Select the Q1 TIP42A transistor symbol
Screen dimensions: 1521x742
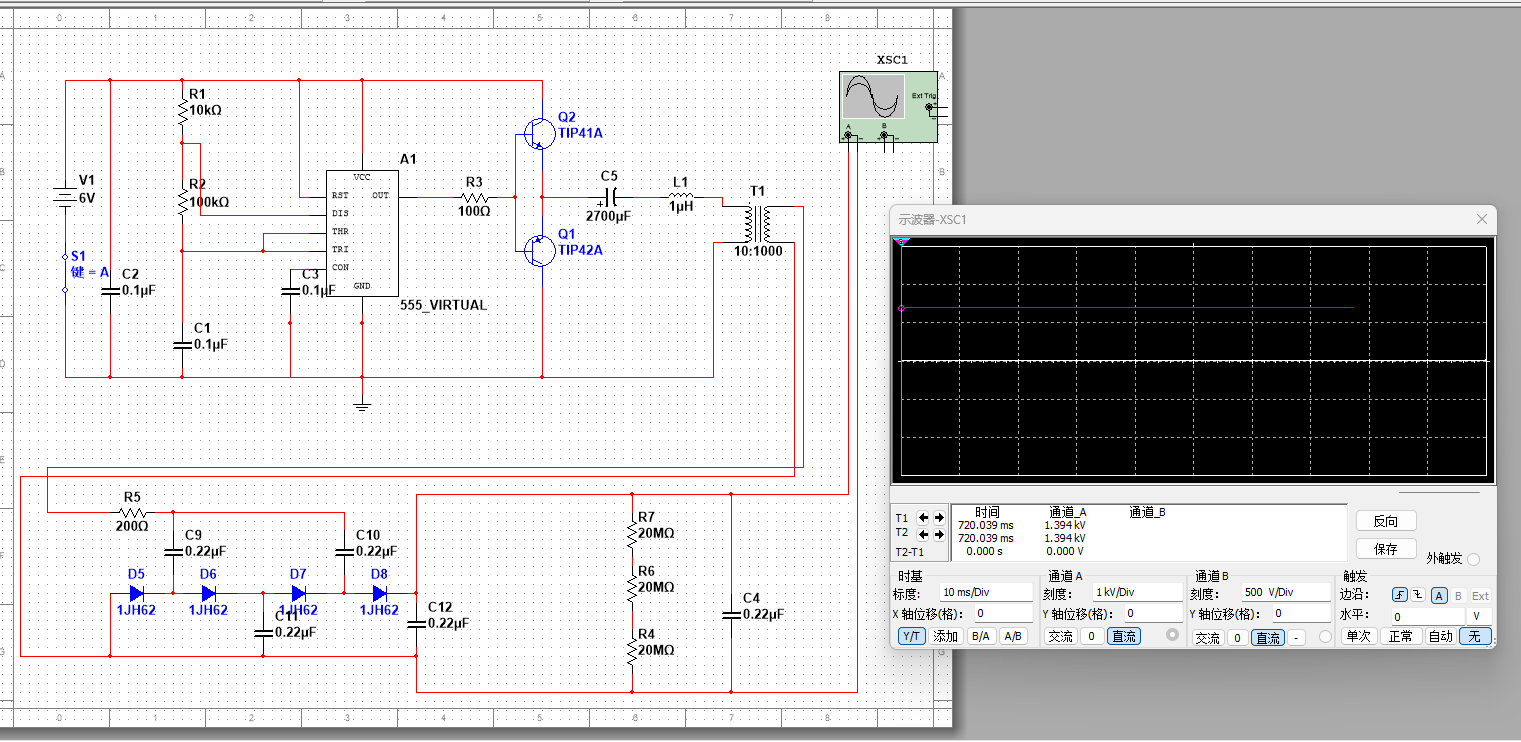click(539, 250)
